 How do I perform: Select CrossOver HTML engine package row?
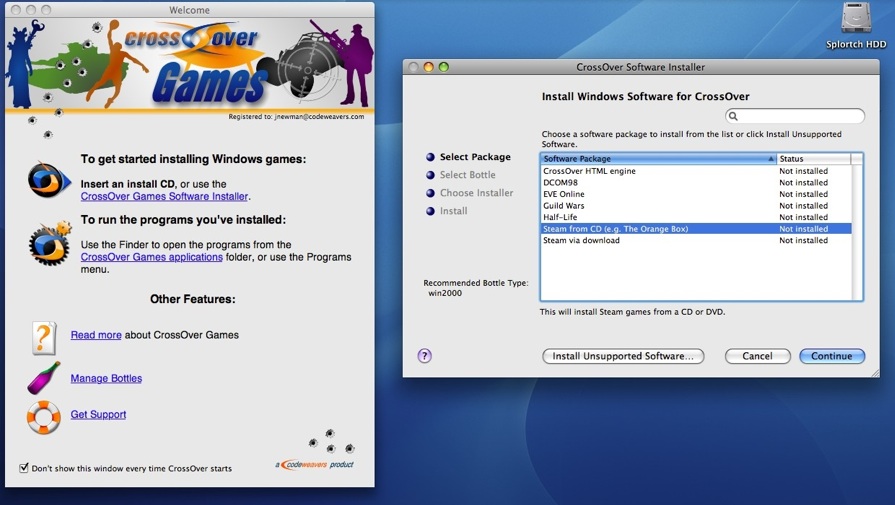pos(696,171)
